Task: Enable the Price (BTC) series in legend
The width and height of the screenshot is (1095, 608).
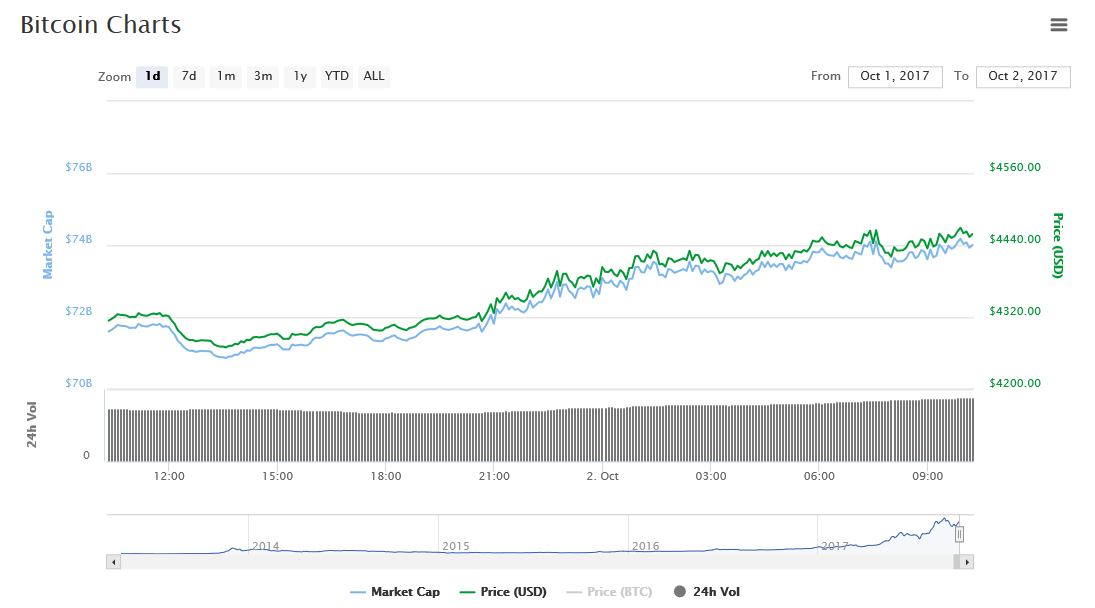Action: click(609, 592)
